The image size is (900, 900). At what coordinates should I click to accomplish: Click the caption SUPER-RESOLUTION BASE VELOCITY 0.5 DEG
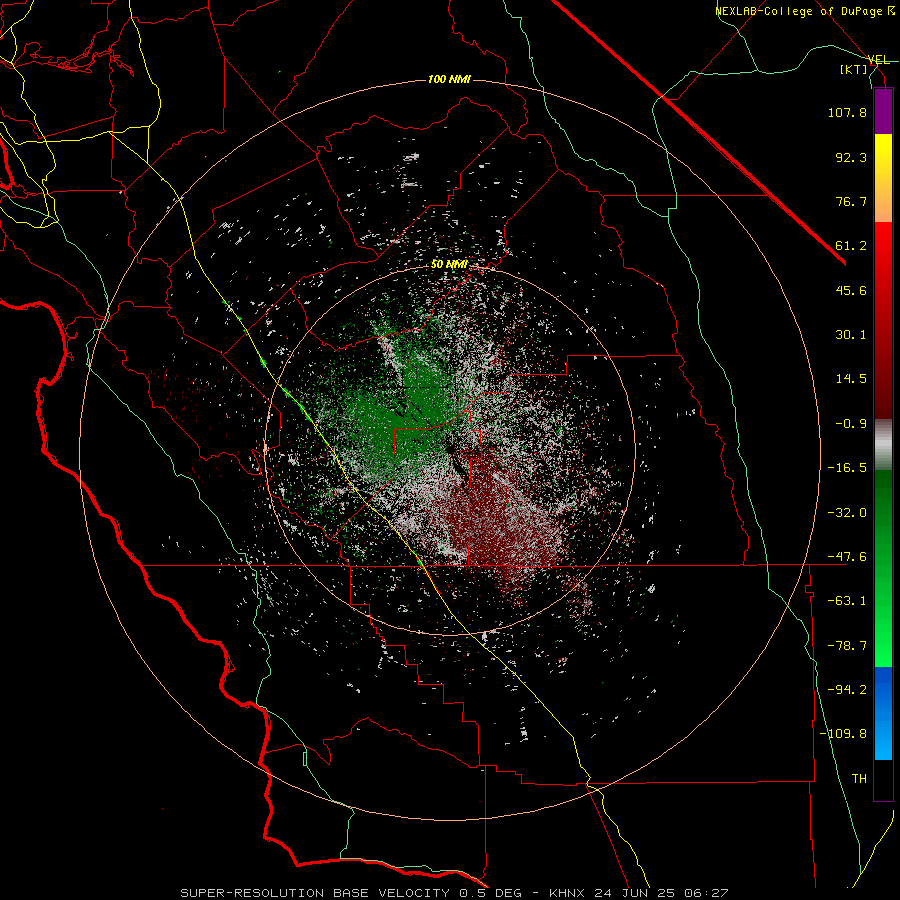(351, 893)
